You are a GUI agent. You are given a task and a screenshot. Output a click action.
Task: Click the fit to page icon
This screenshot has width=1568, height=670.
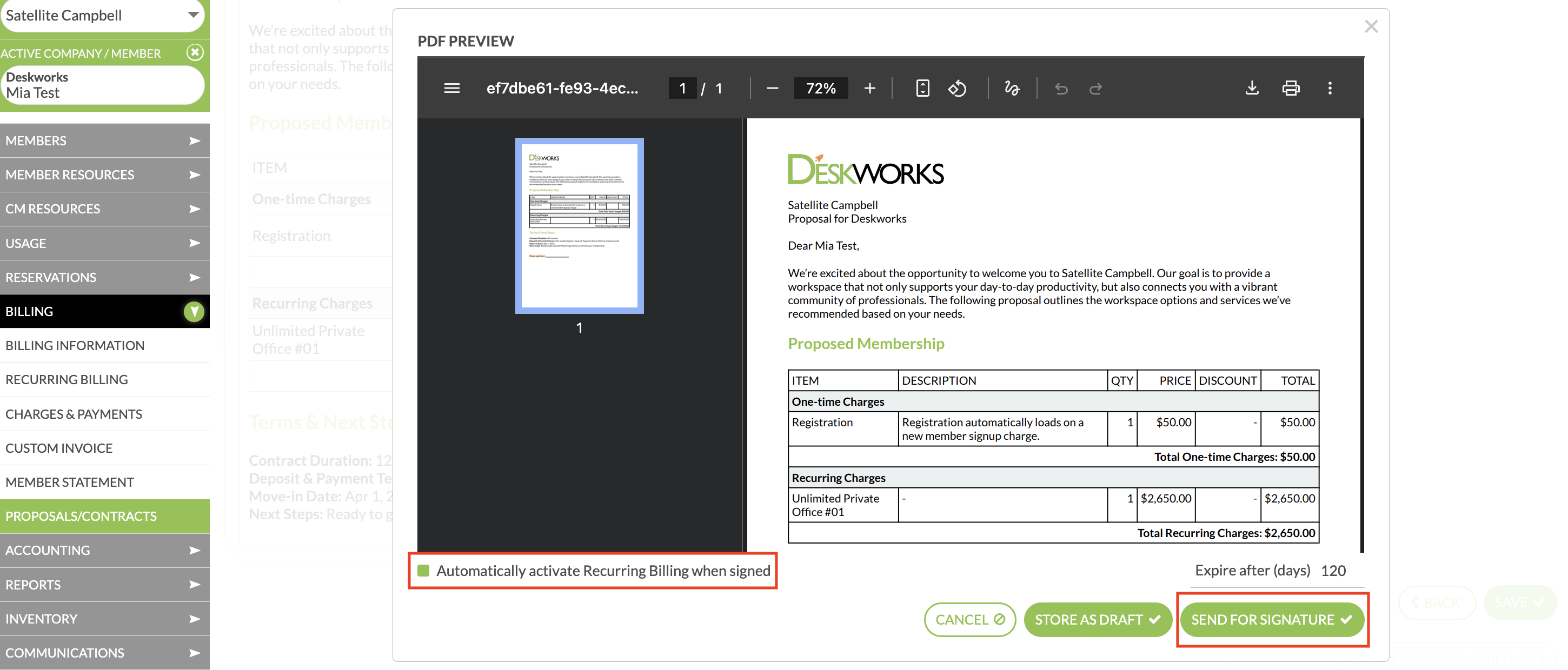click(x=922, y=88)
